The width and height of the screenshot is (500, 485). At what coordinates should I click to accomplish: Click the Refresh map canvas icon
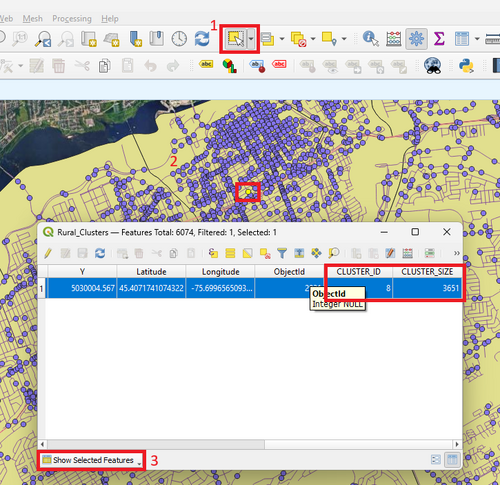pos(202,39)
